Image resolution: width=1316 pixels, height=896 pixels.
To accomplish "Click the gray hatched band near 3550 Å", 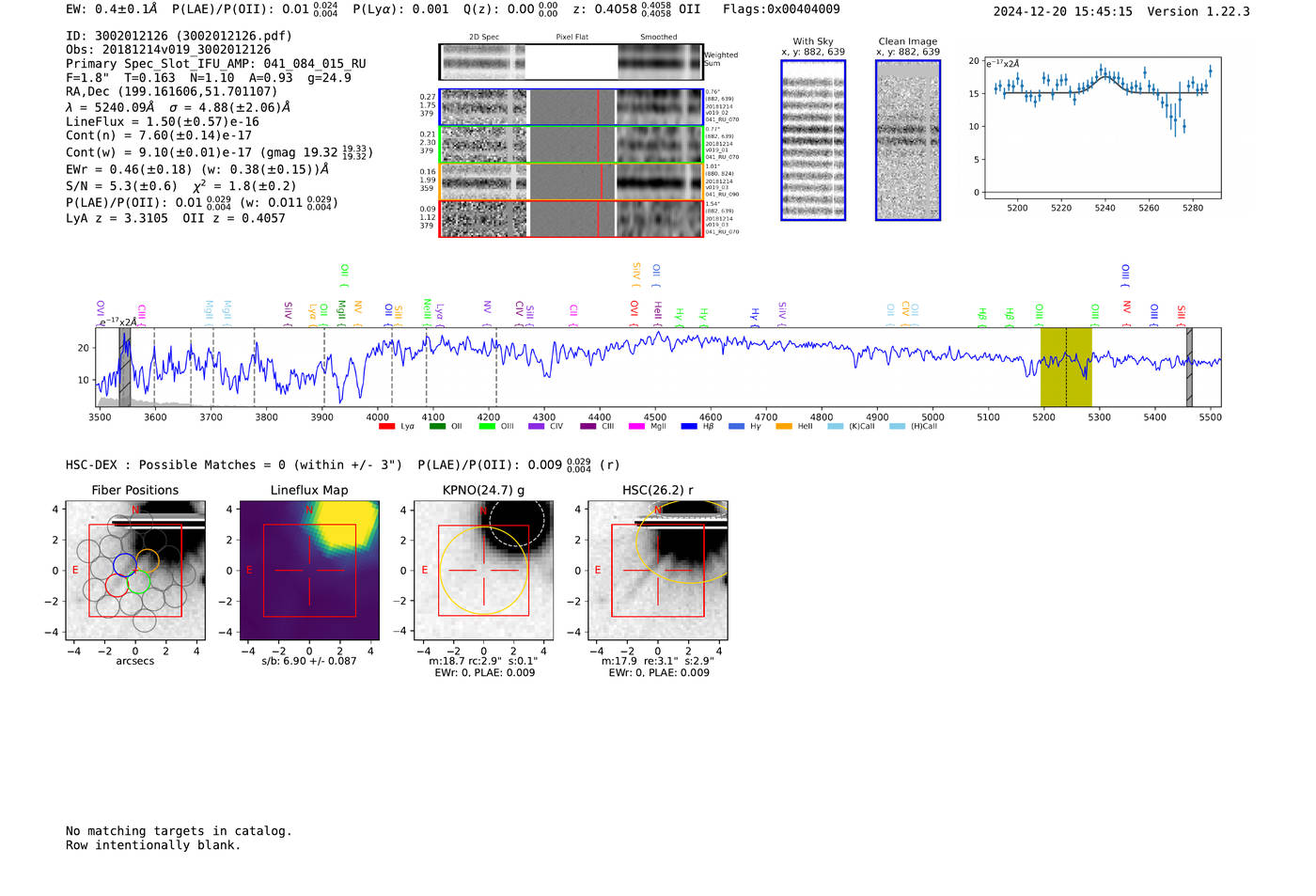I will (x=125, y=367).
